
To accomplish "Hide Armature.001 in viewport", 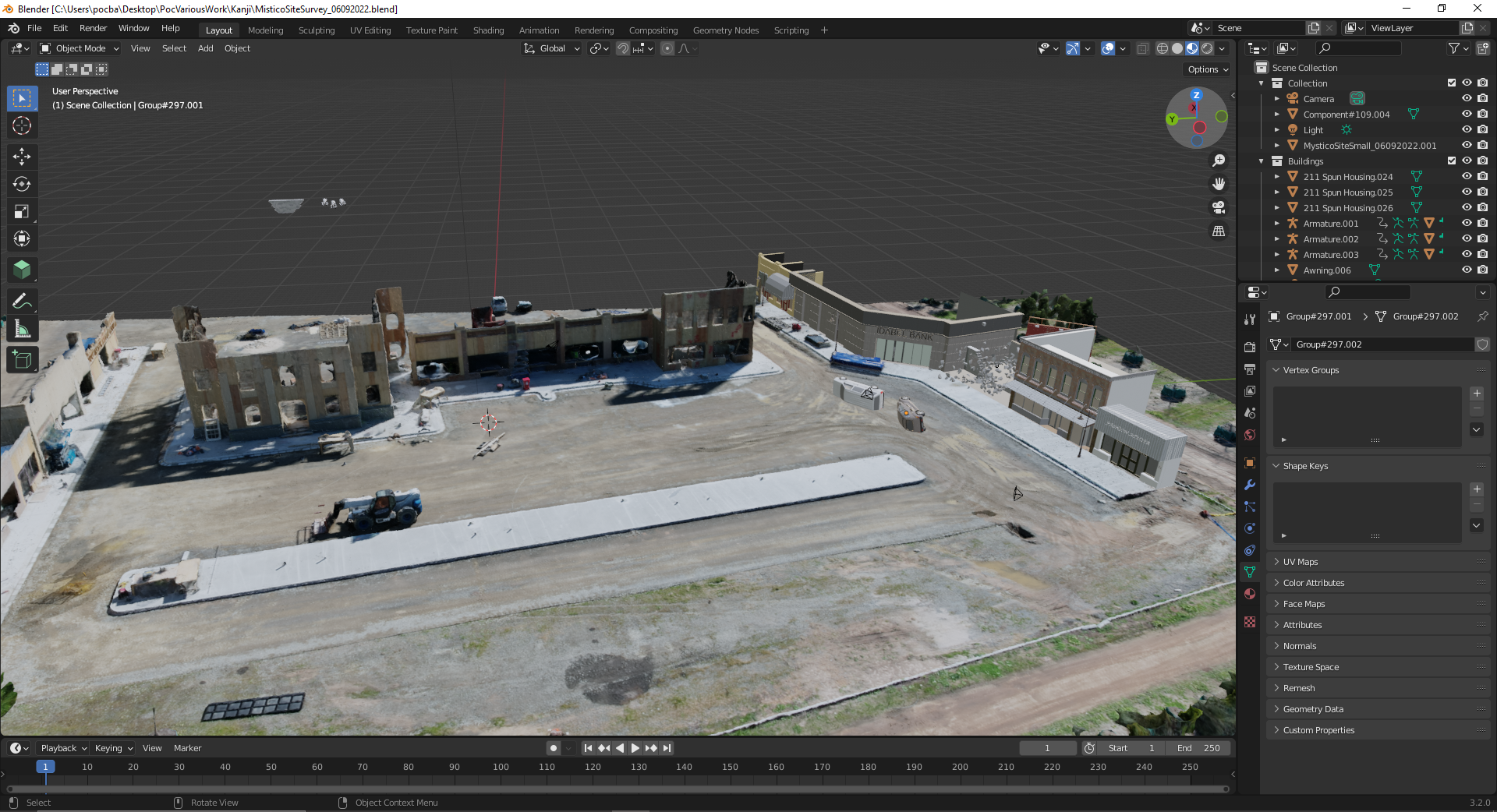I will pos(1467,223).
